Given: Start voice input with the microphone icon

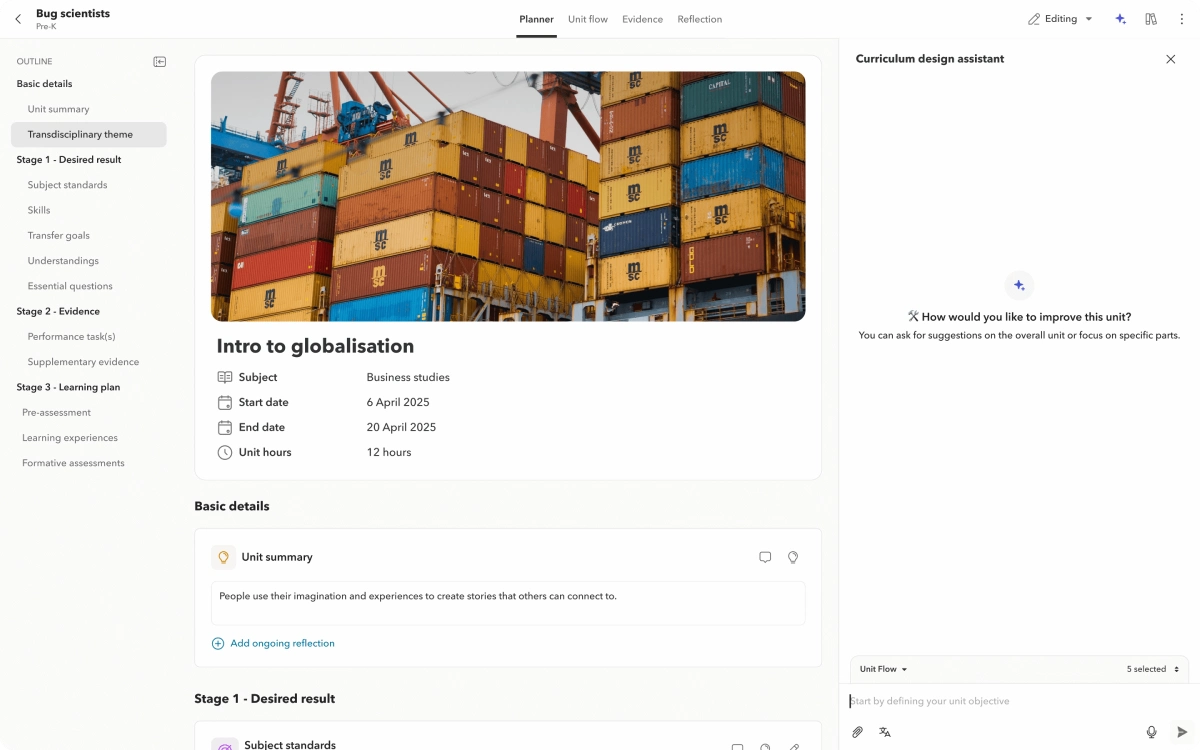Looking at the screenshot, I should [x=1151, y=731].
